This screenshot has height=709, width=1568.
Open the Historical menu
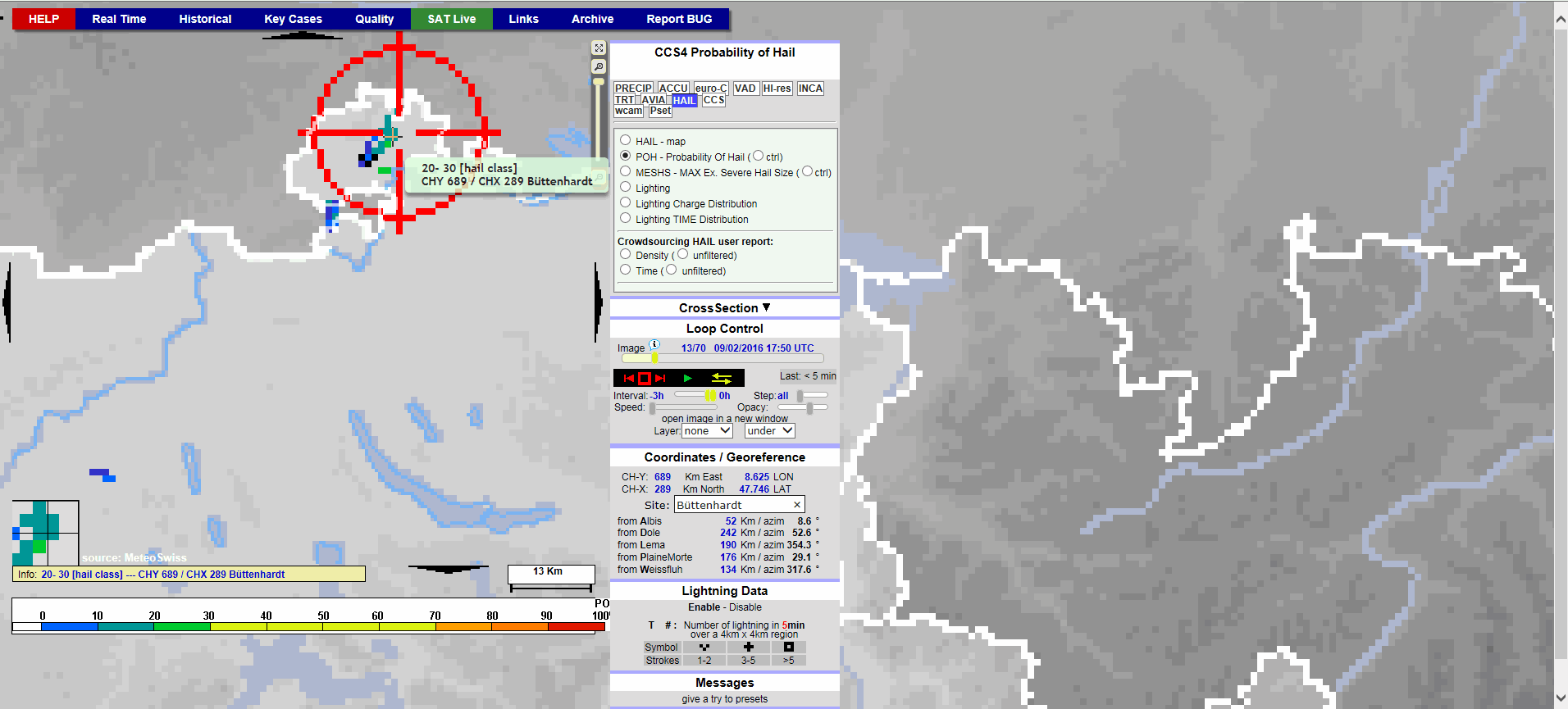(205, 19)
